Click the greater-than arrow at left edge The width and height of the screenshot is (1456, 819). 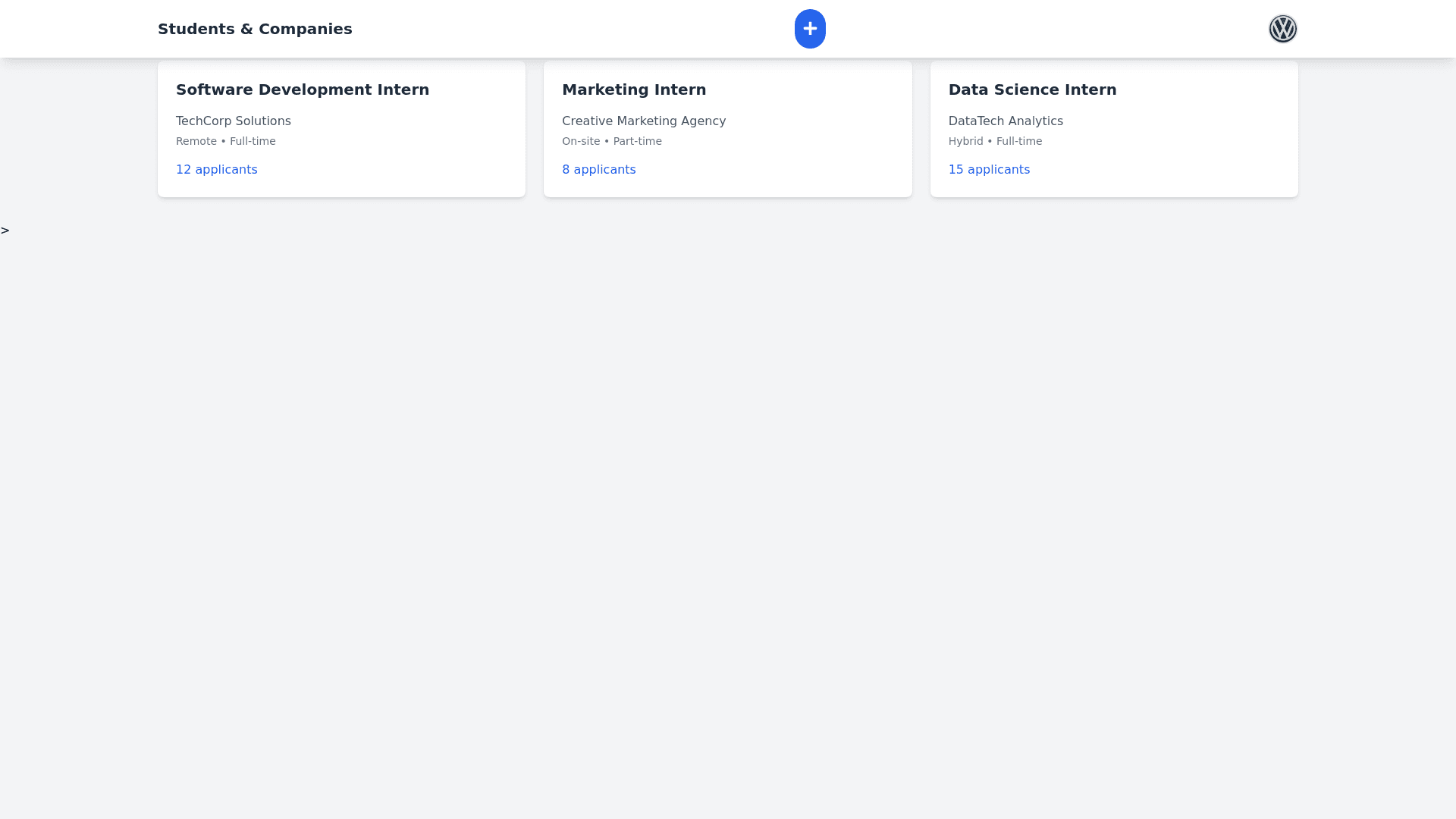click(5, 231)
